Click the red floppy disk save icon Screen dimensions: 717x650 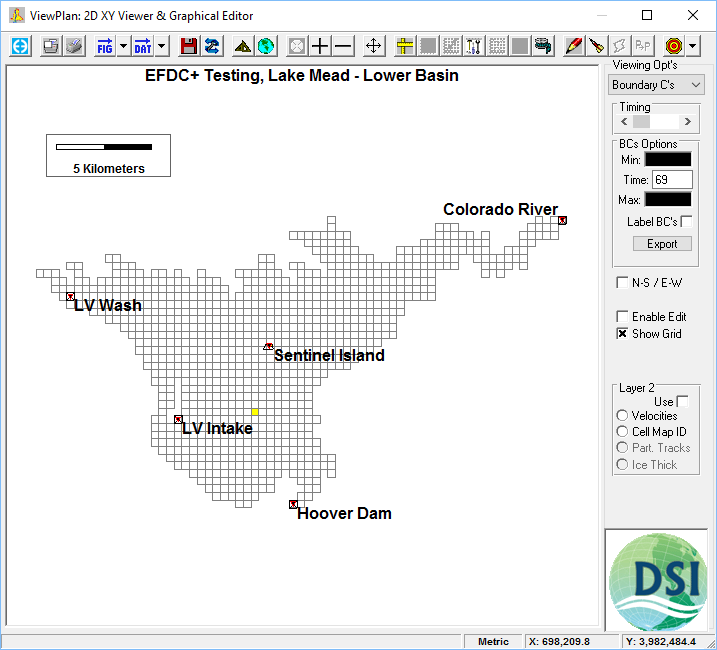(x=188, y=46)
